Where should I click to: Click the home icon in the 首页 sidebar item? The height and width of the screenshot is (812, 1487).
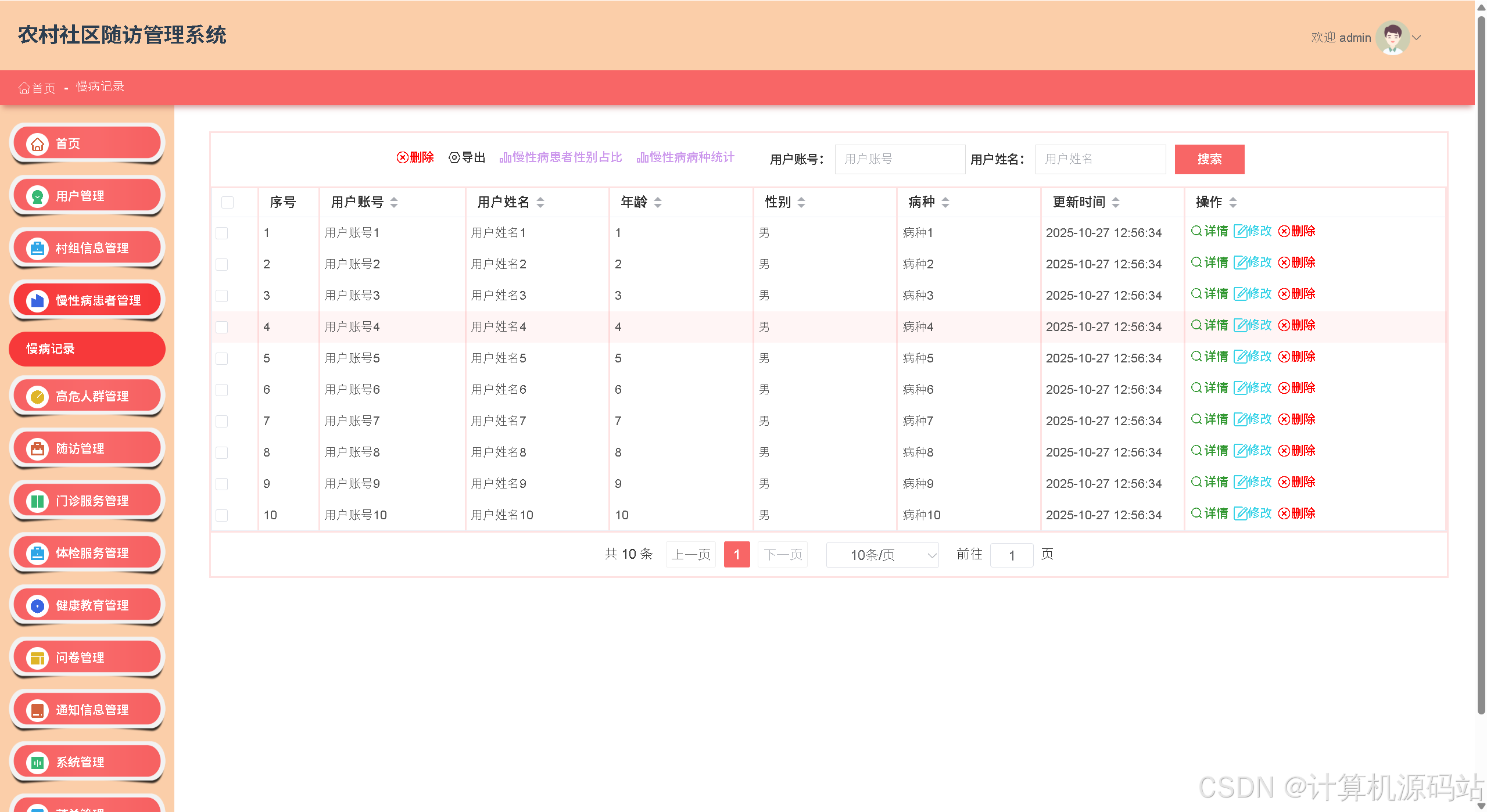click(37, 144)
